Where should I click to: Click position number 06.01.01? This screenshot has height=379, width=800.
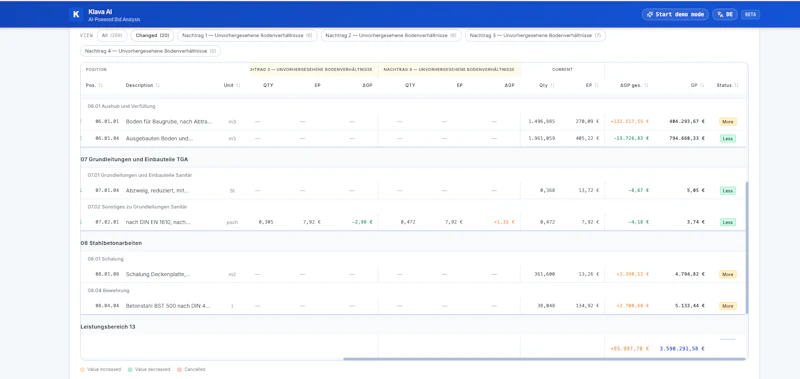(x=107, y=122)
